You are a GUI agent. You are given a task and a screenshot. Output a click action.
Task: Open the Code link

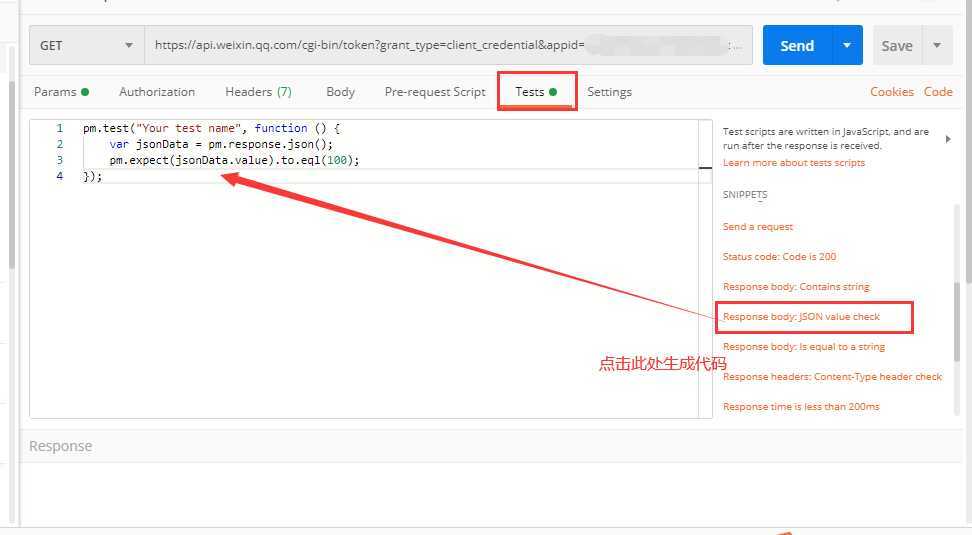pos(938,92)
